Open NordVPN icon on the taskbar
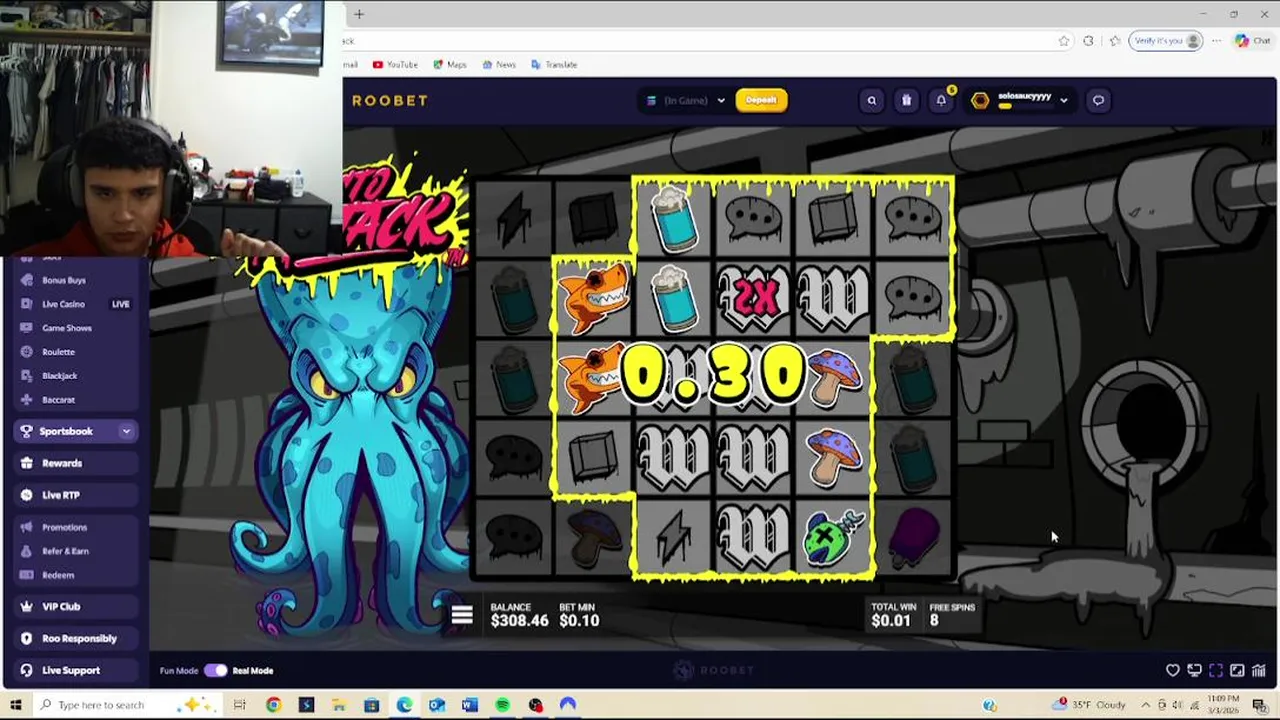The height and width of the screenshot is (720, 1280). [x=568, y=705]
